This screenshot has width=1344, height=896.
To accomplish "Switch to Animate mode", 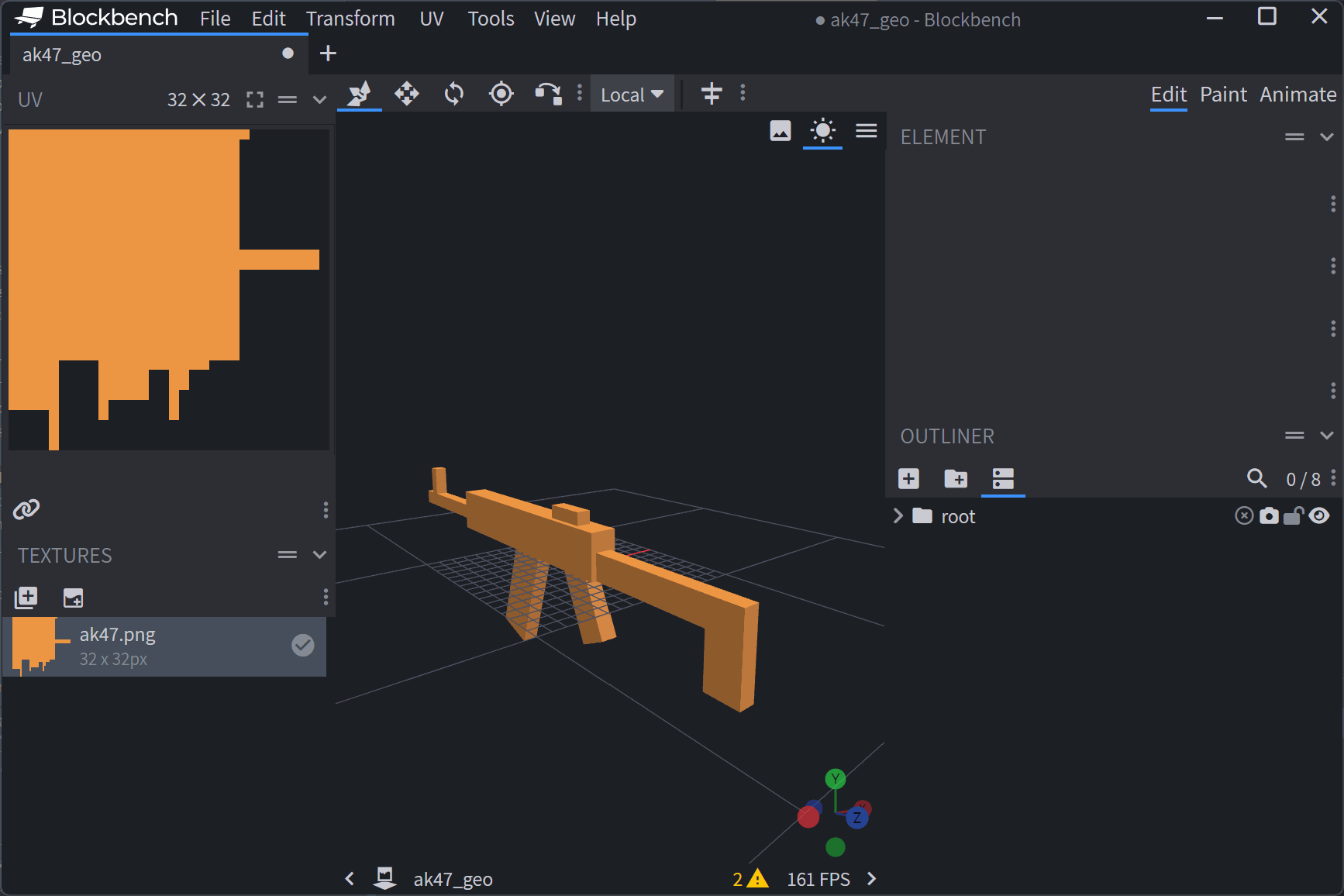I will click(x=1297, y=95).
